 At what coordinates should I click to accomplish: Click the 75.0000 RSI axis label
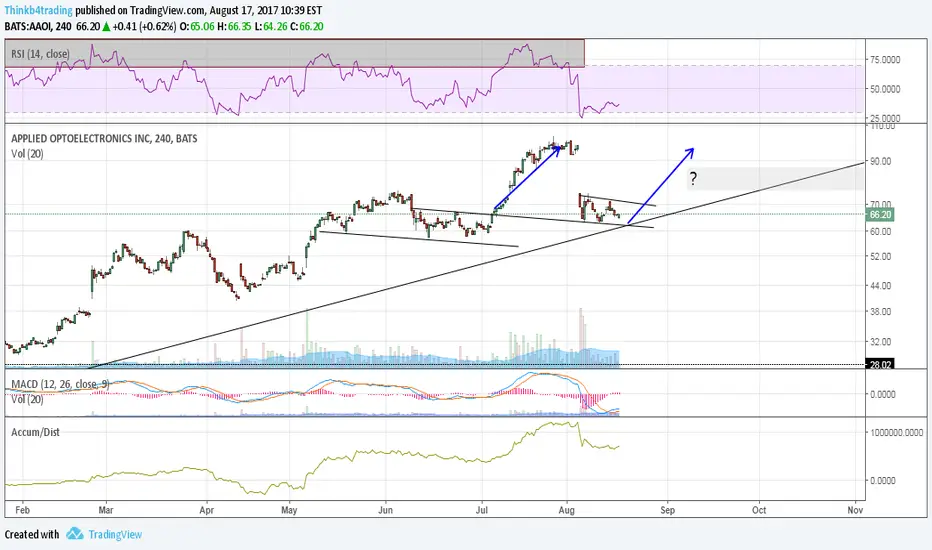click(885, 59)
